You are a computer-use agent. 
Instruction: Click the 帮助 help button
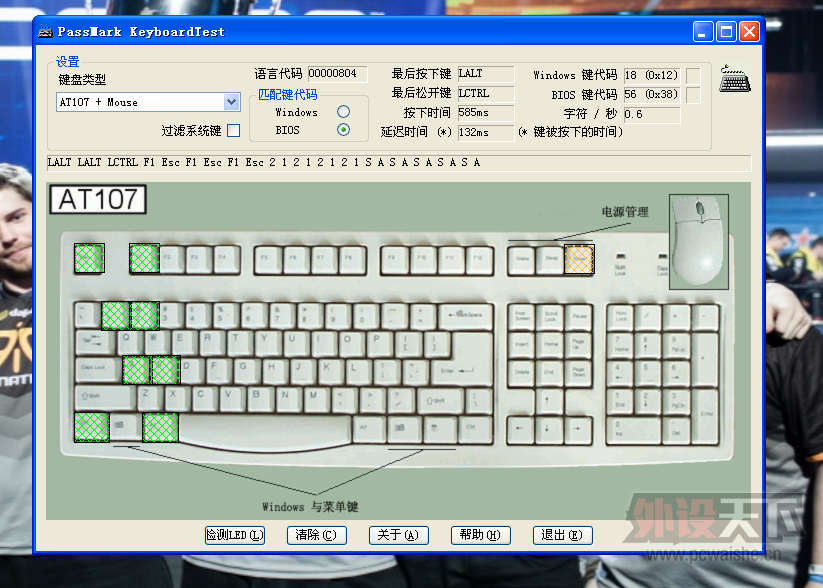(x=479, y=535)
